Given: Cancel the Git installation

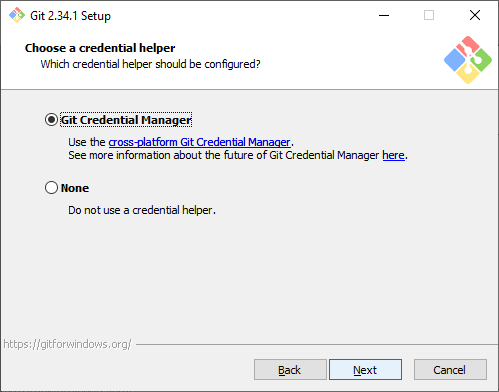Looking at the screenshot, I should click(450, 370).
